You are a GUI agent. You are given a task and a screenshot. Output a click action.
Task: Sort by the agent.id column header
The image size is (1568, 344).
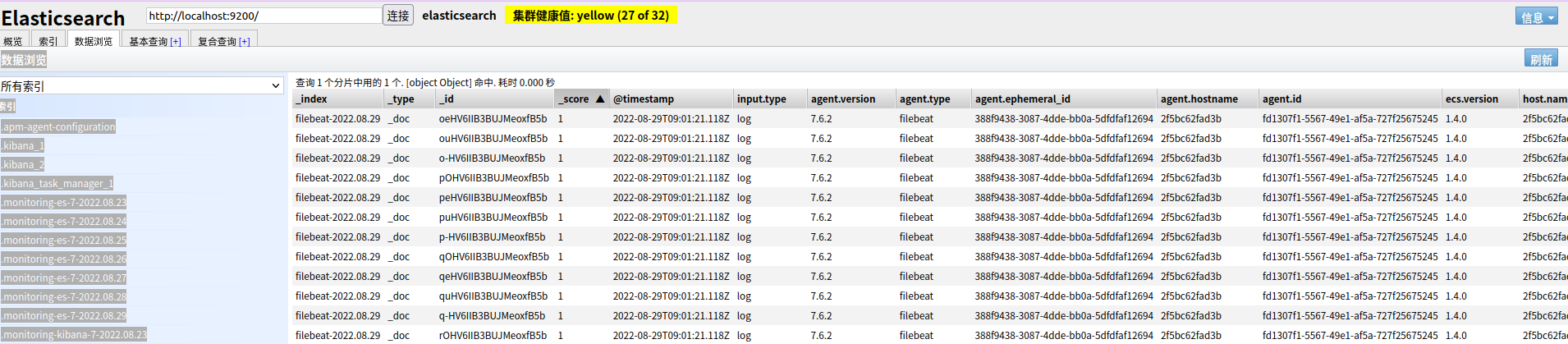click(x=1350, y=99)
